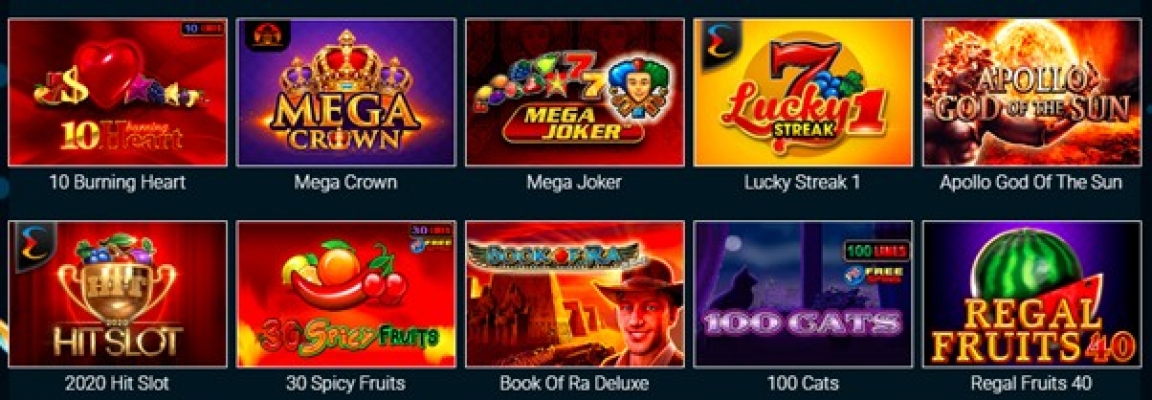Image resolution: width=1152 pixels, height=400 pixels.
Task: Open the 100 Cats slot thumbnail
Action: pos(803,293)
